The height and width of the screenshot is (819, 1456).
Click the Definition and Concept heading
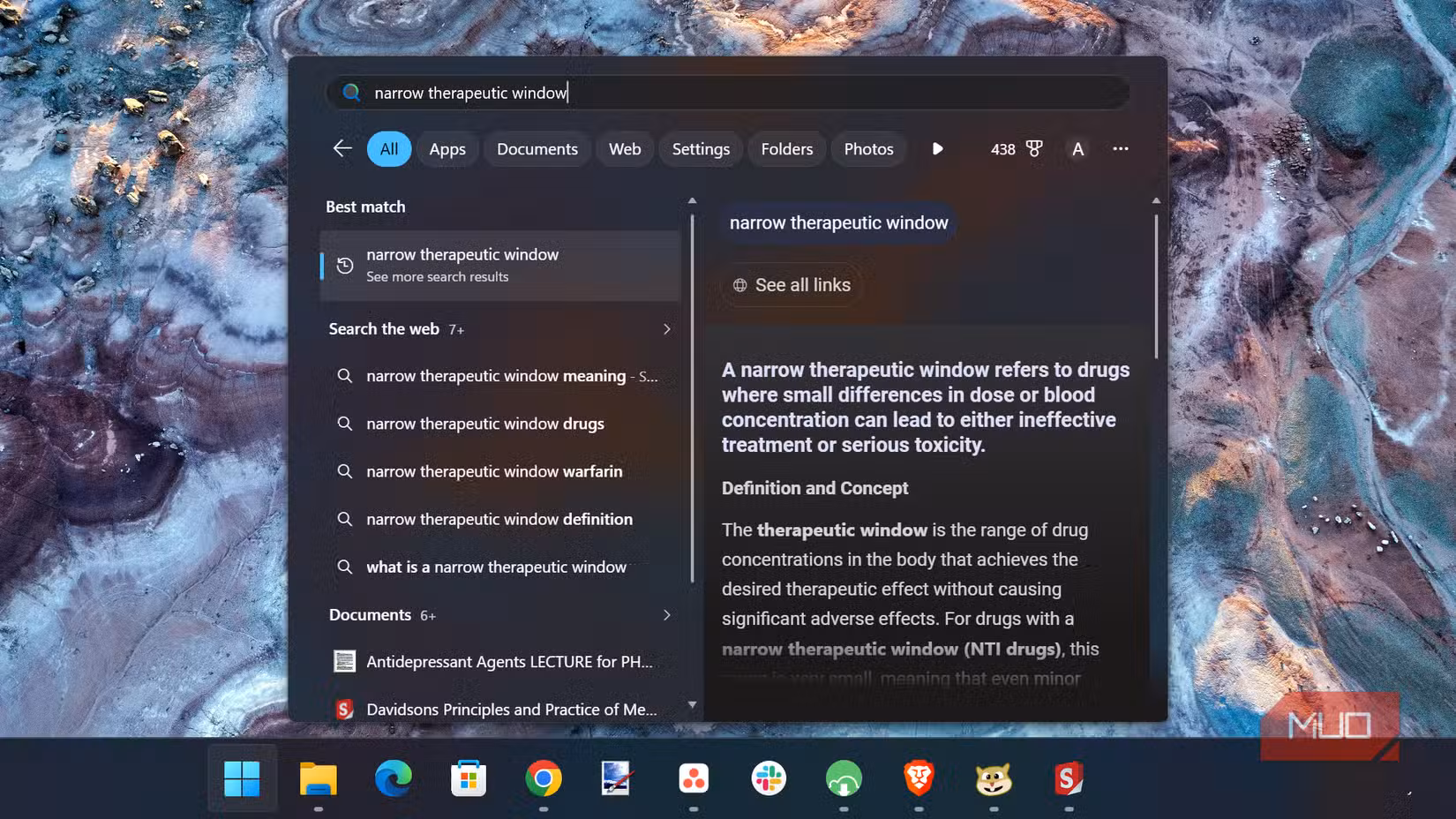[x=814, y=488]
